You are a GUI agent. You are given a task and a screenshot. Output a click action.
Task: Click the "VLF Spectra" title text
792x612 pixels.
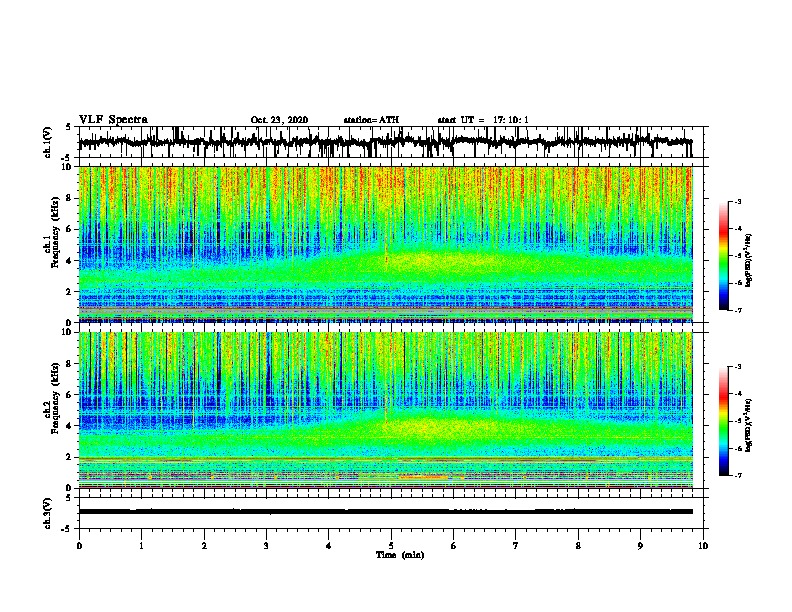coord(113,120)
